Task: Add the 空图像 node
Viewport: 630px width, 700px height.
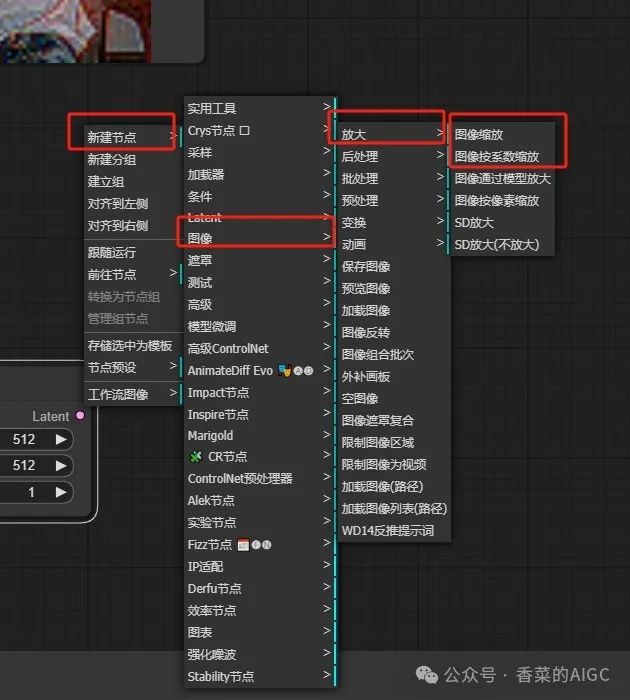Action: click(x=393, y=398)
